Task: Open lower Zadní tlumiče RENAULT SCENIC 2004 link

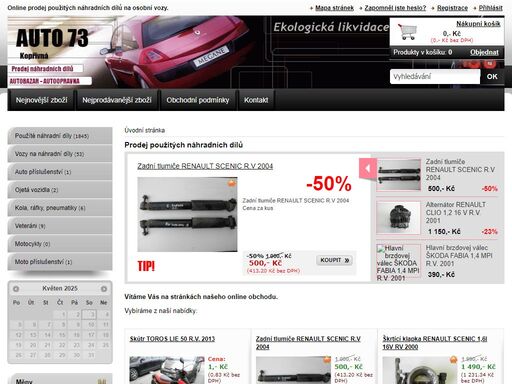Action: (x=308, y=343)
